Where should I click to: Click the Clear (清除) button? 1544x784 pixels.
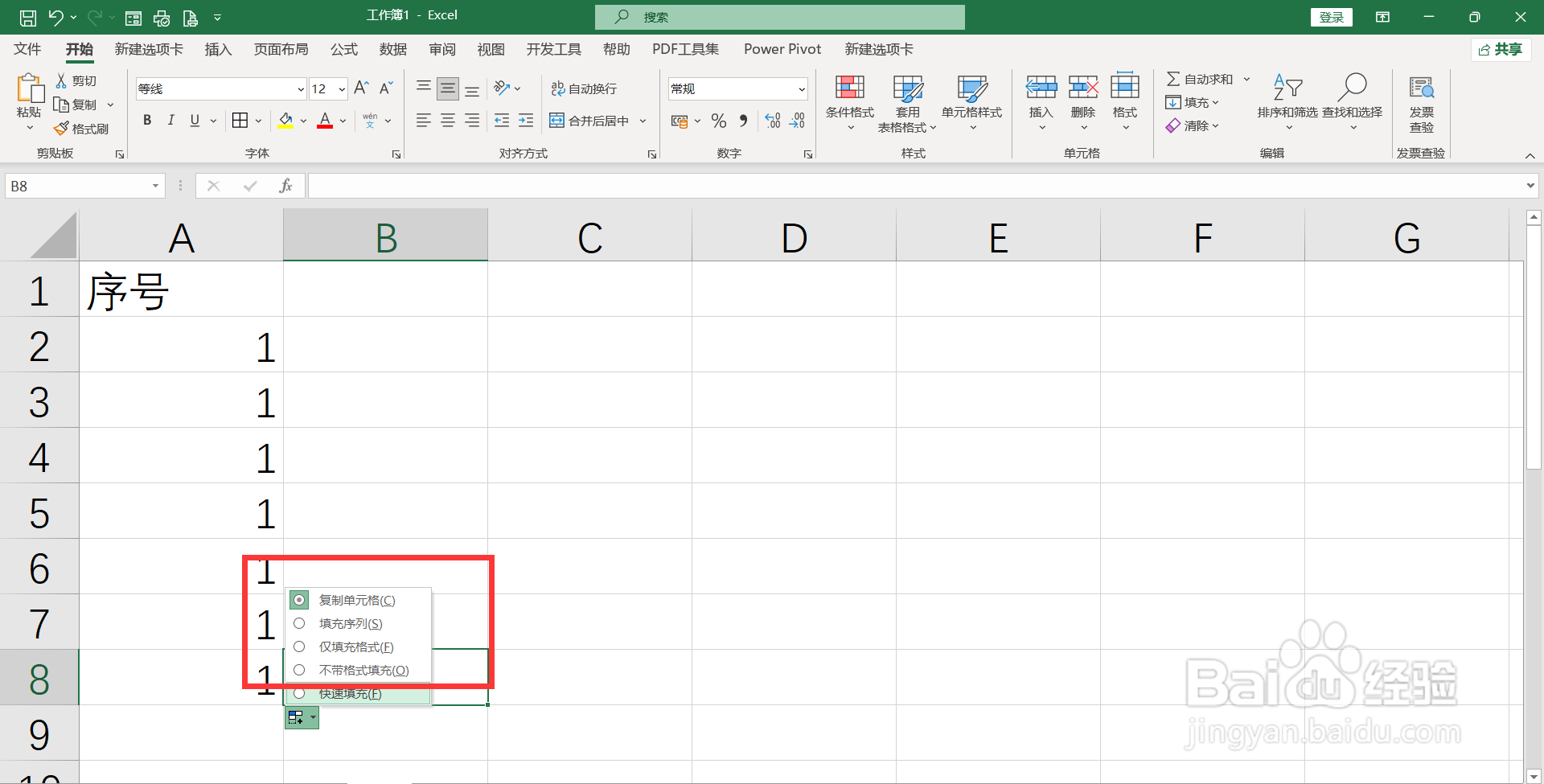(1193, 125)
